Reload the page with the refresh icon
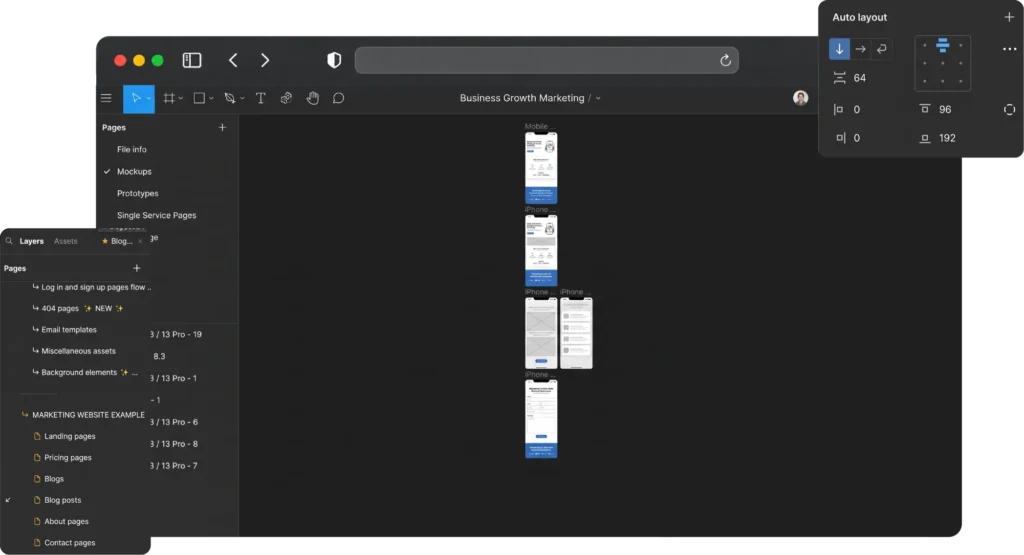This screenshot has width=1024, height=555. pyautogui.click(x=726, y=60)
